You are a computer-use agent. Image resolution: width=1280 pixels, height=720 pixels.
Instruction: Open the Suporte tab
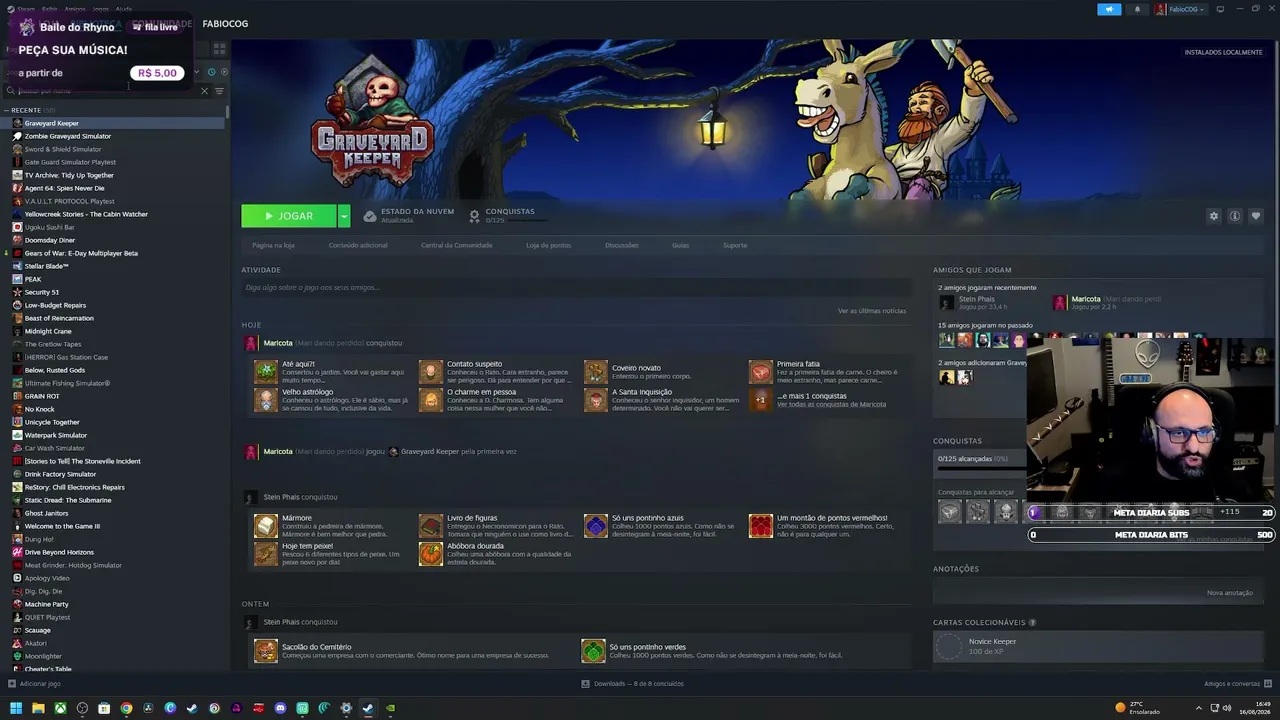(735, 245)
